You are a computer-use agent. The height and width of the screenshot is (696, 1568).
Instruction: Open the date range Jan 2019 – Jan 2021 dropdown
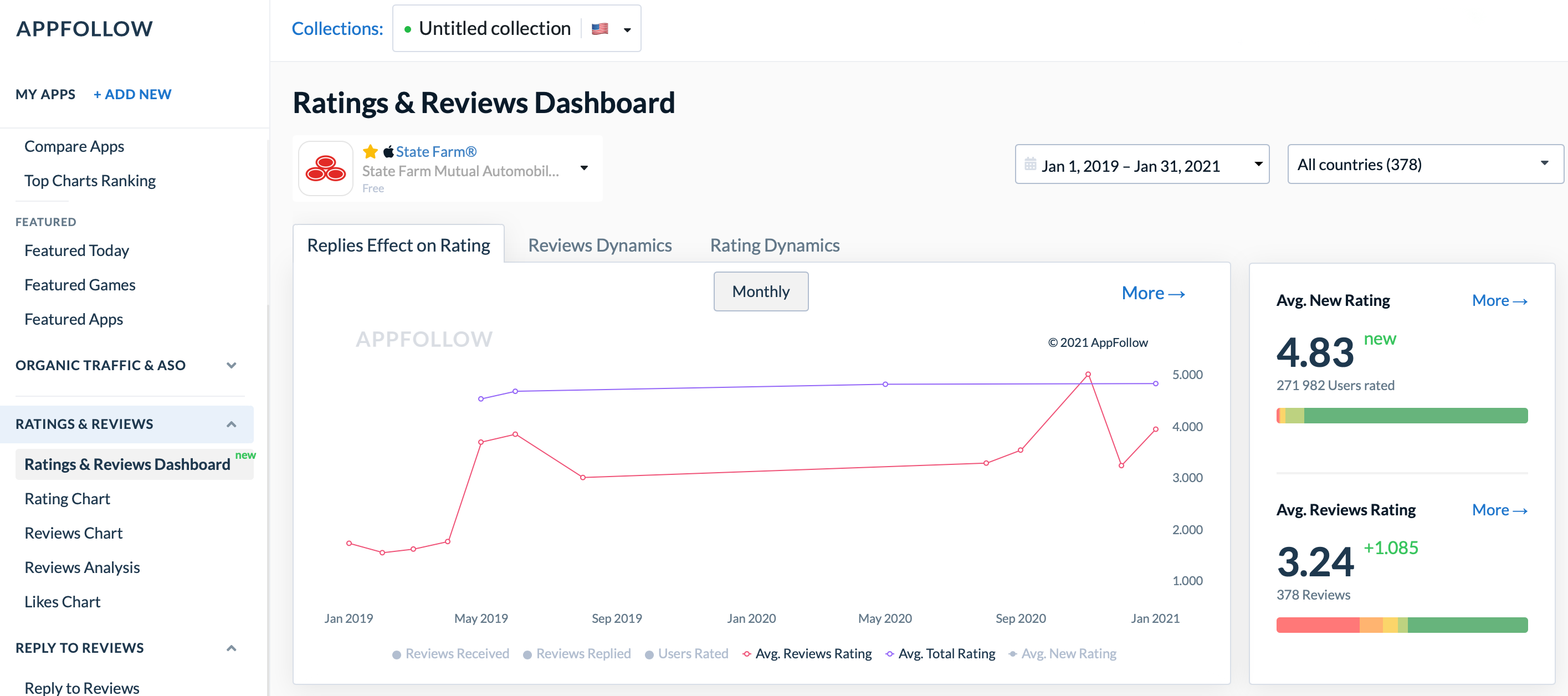[1142, 165]
